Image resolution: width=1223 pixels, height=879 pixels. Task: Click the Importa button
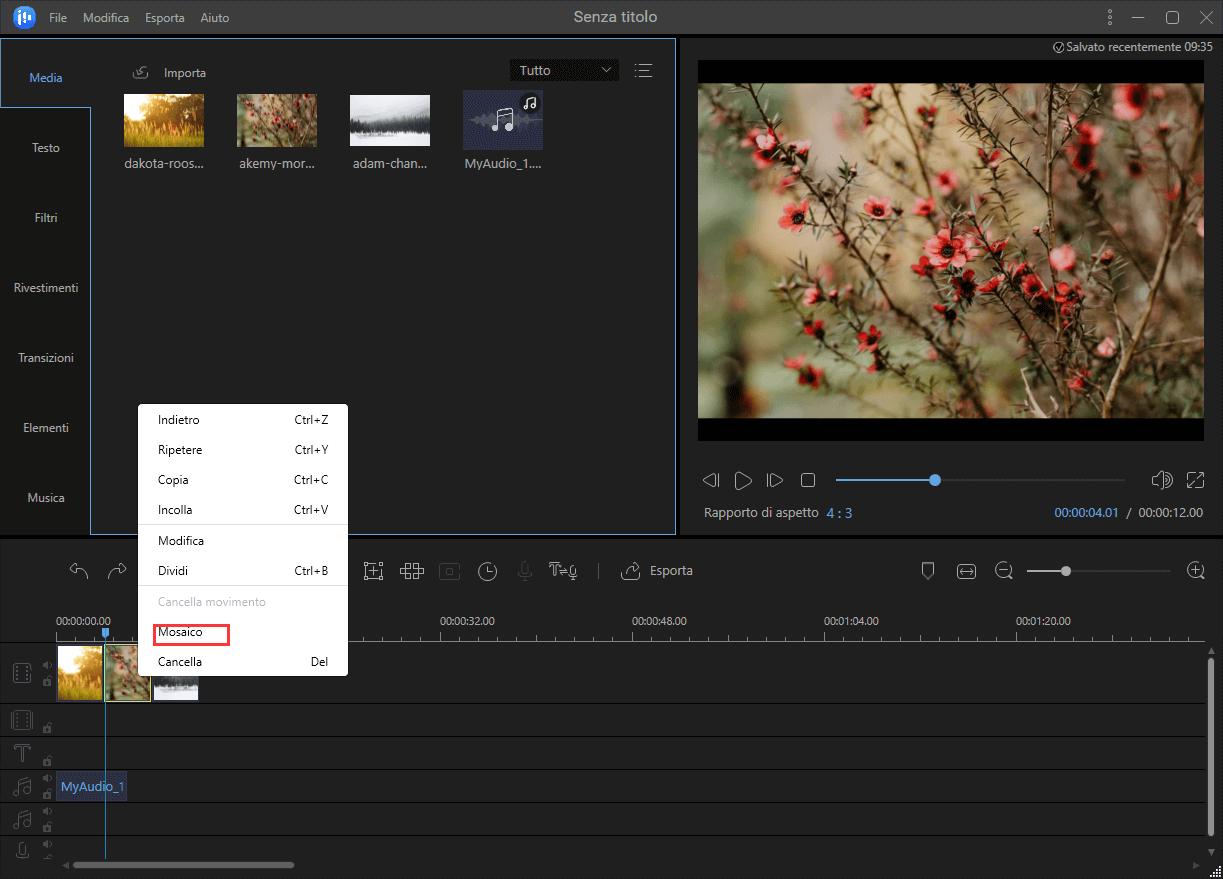170,73
